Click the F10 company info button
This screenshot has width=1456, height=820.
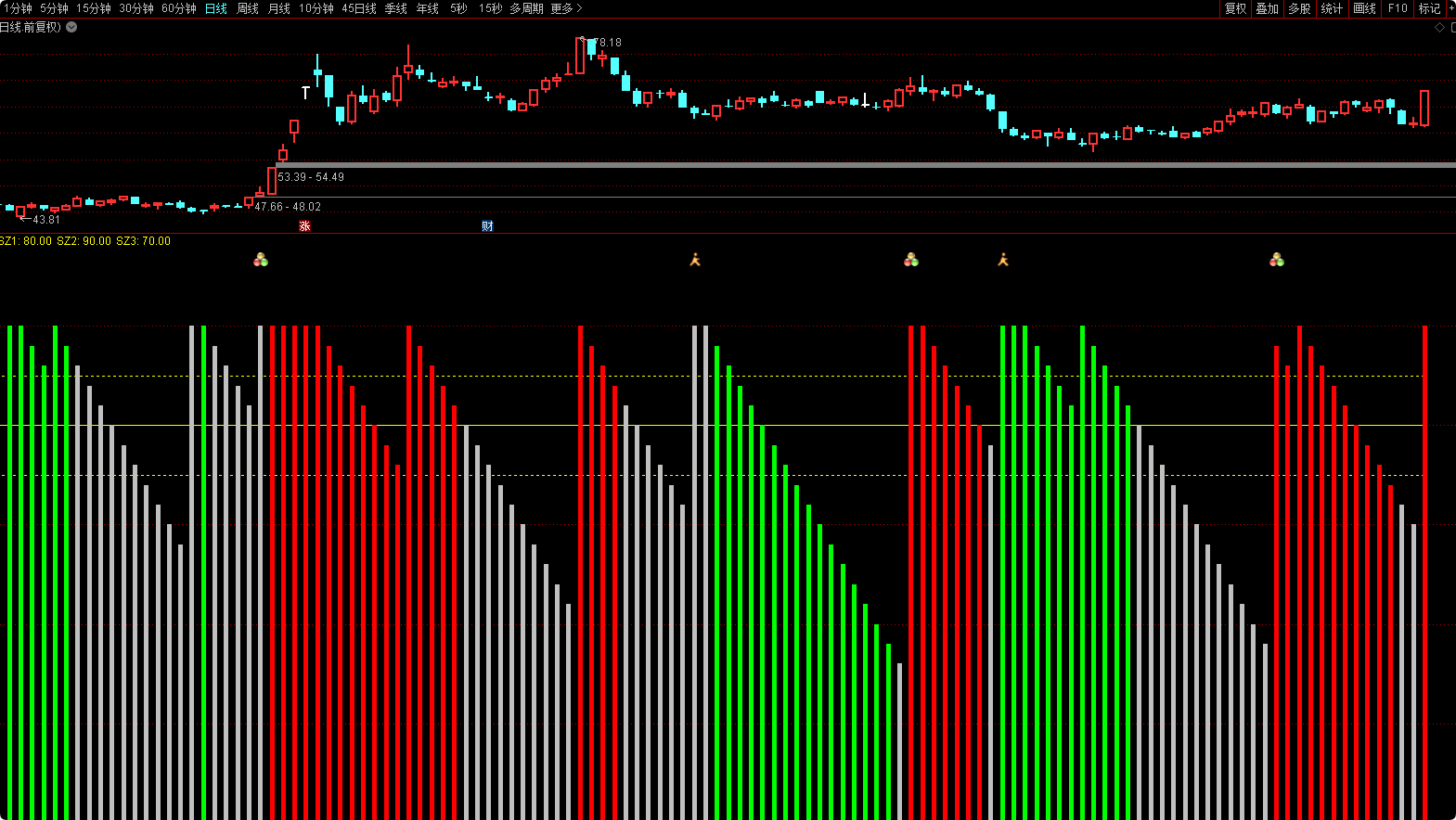pyautogui.click(x=1398, y=8)
